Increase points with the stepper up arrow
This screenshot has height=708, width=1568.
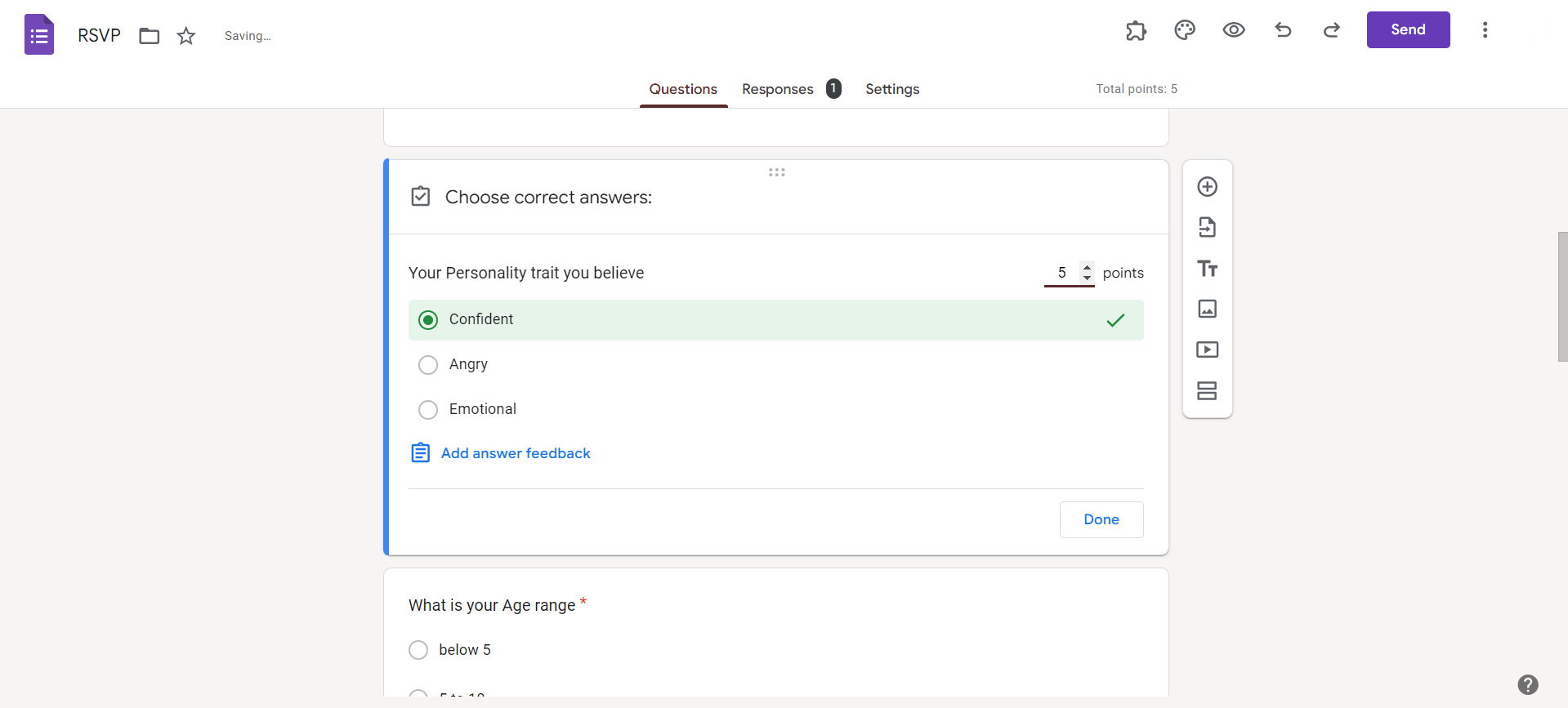(1087, 267)
